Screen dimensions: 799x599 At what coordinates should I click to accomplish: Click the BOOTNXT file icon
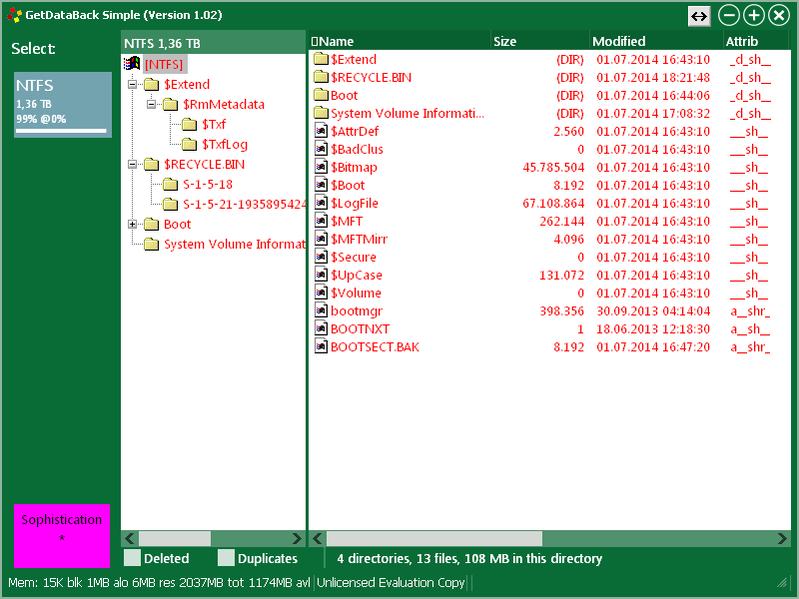coord(321,328)
